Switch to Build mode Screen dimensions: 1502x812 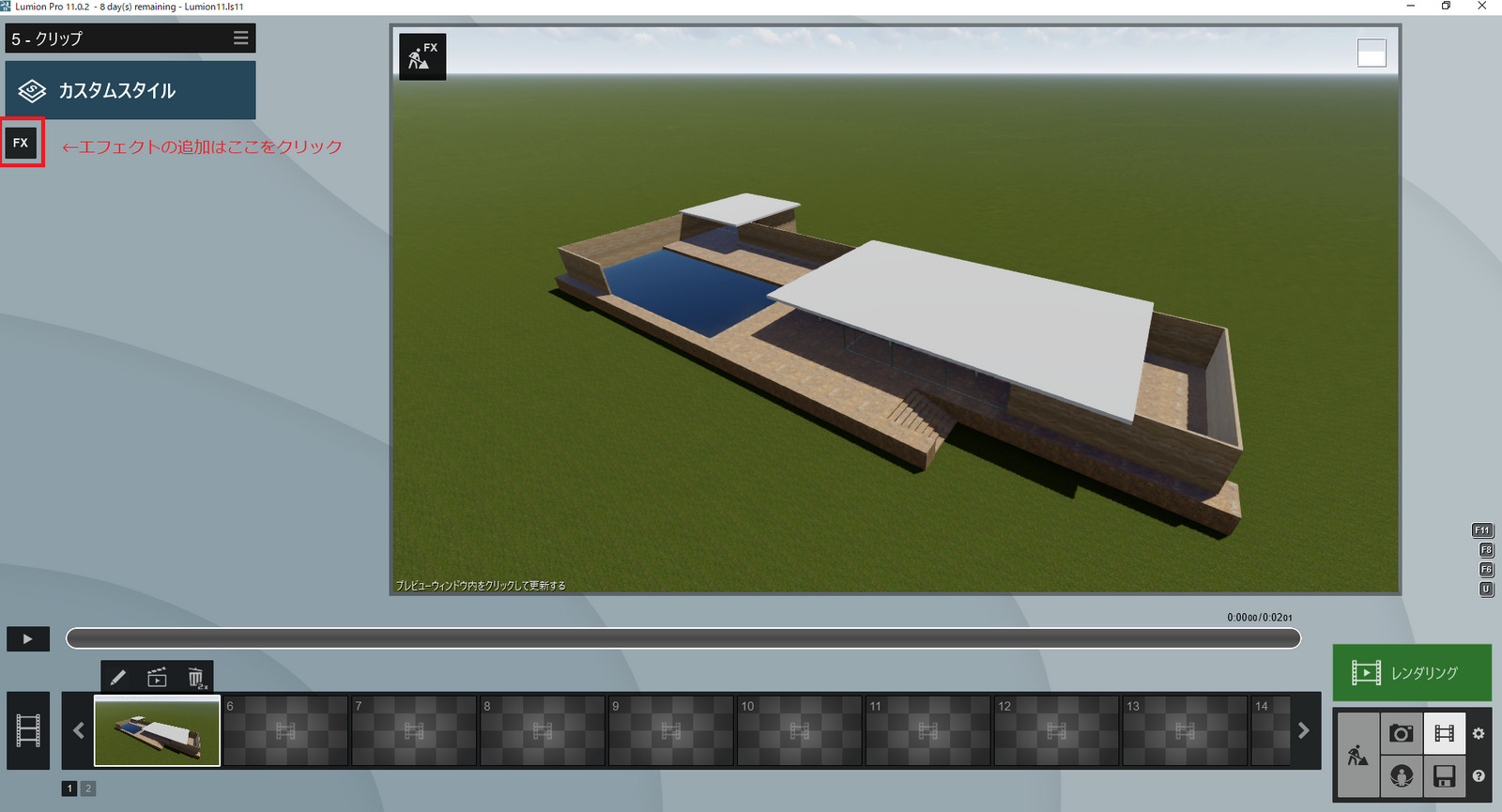pos(1358,756)
